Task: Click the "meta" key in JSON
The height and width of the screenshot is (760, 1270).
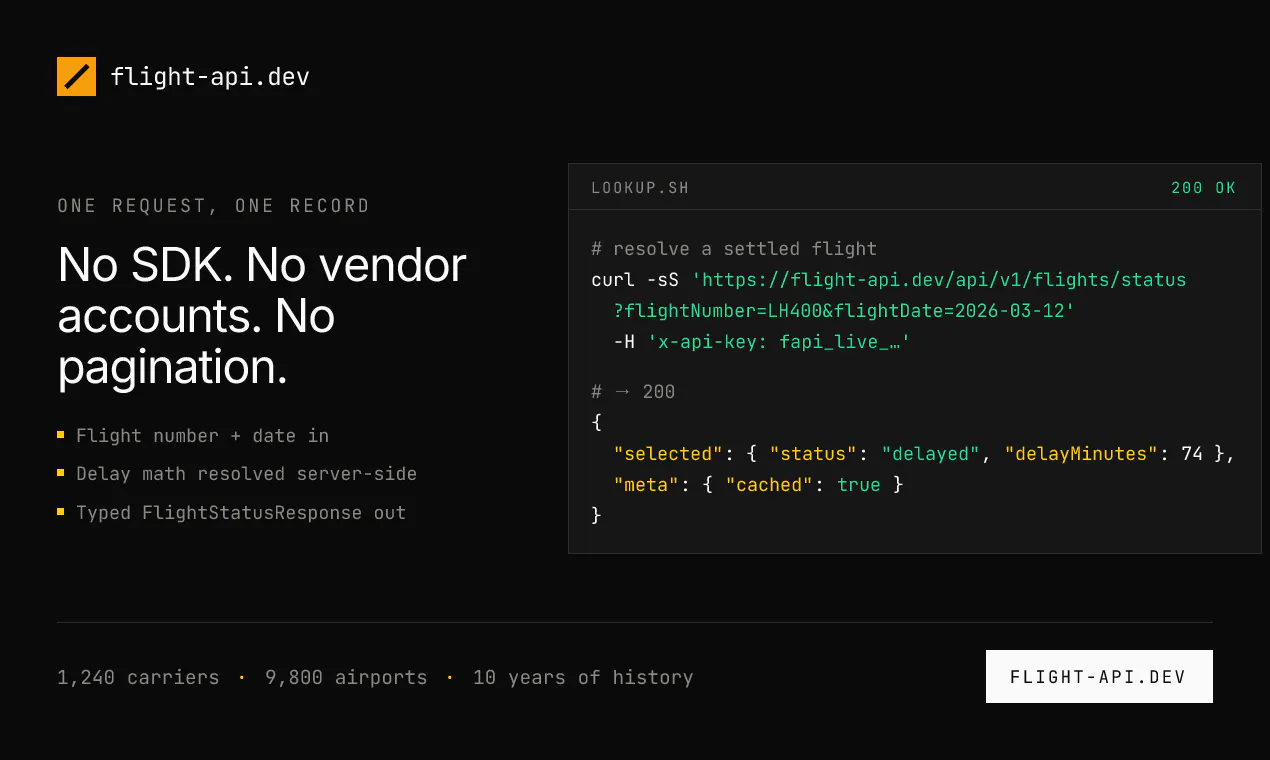Action: tap(646, 485)
